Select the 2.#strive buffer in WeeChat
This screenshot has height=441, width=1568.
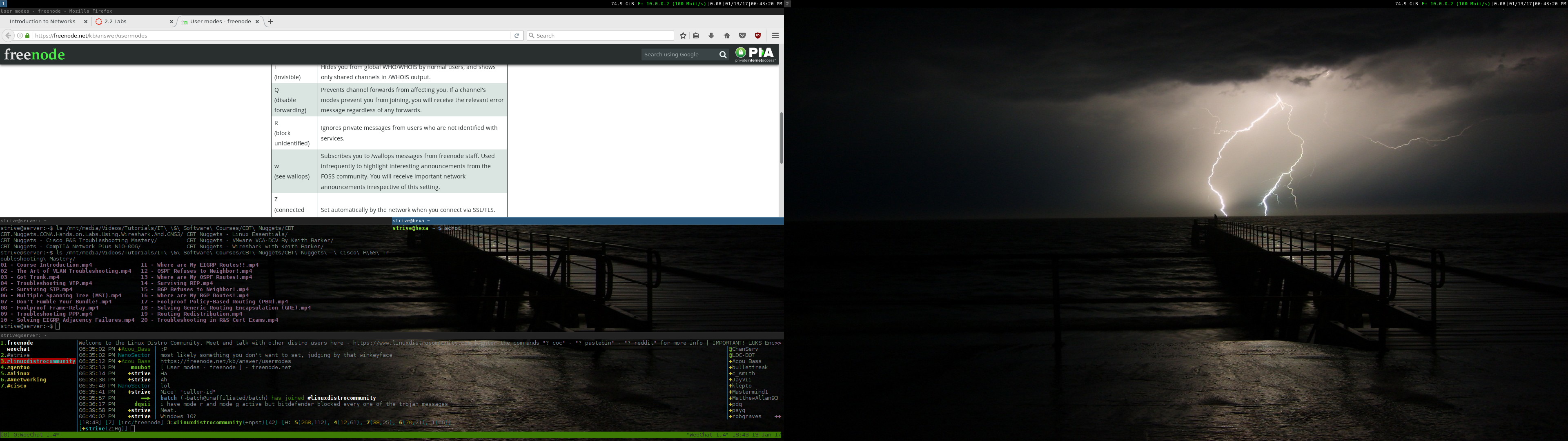point(15,355)
